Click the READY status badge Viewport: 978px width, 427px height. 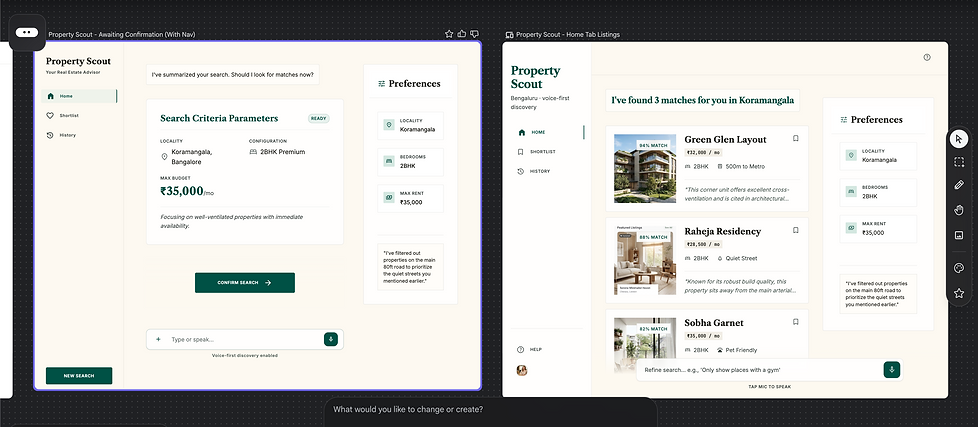(x=319, y=118)
